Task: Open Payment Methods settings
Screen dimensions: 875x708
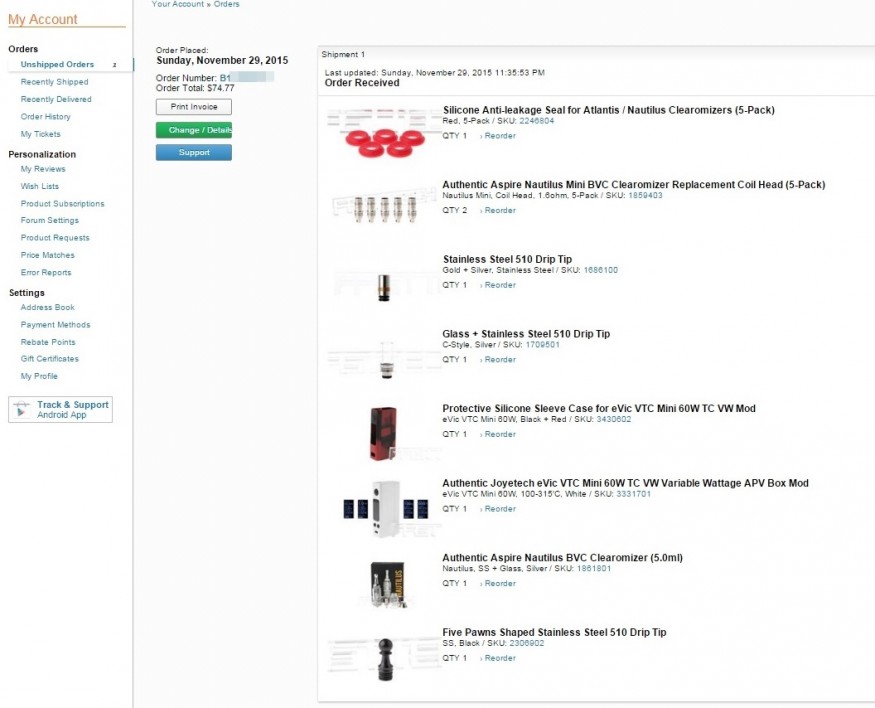Action: pos(55,324)
